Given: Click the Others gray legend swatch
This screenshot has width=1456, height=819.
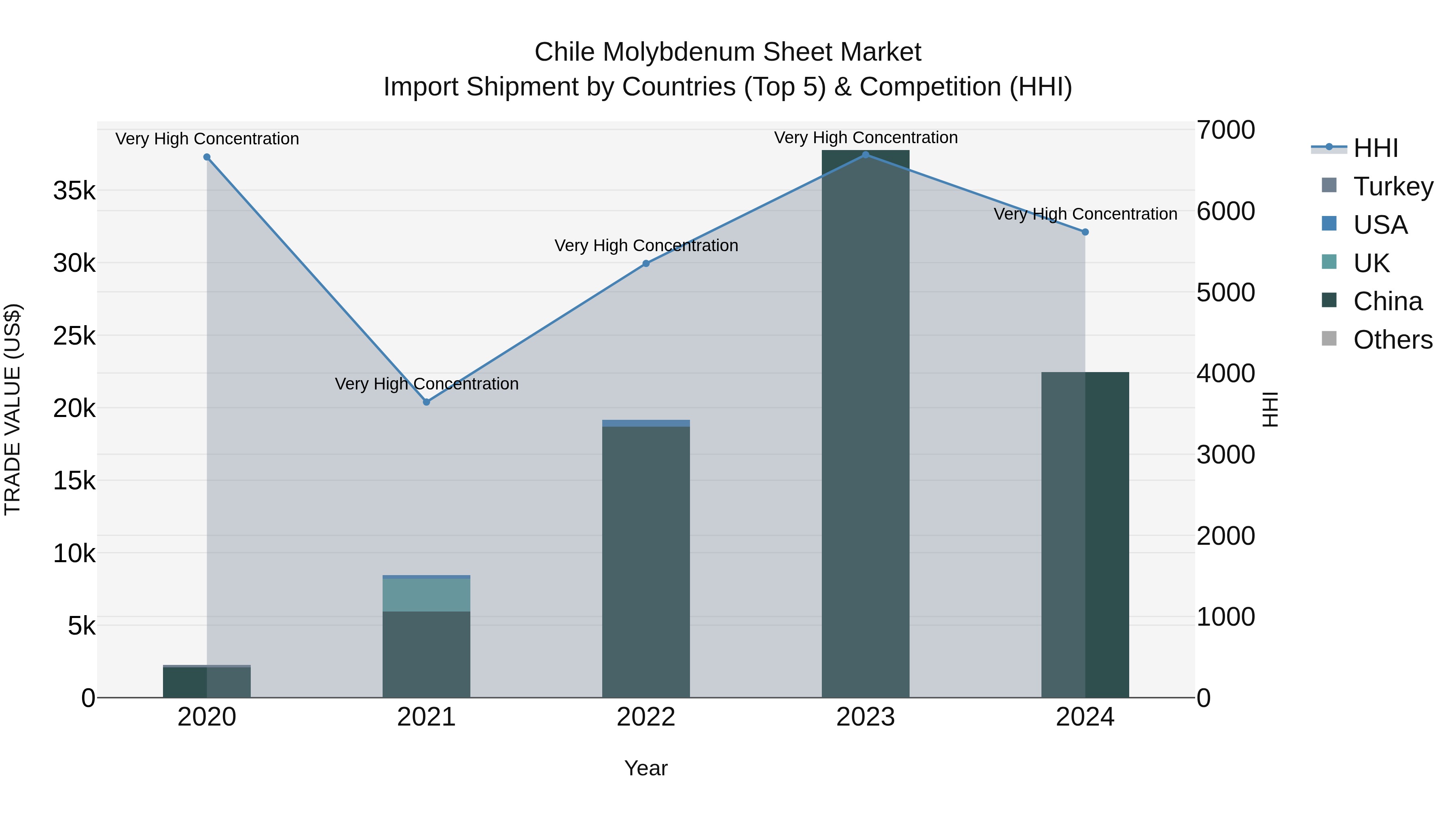Looking at the screenshot, I should (x=1329, y=339).
